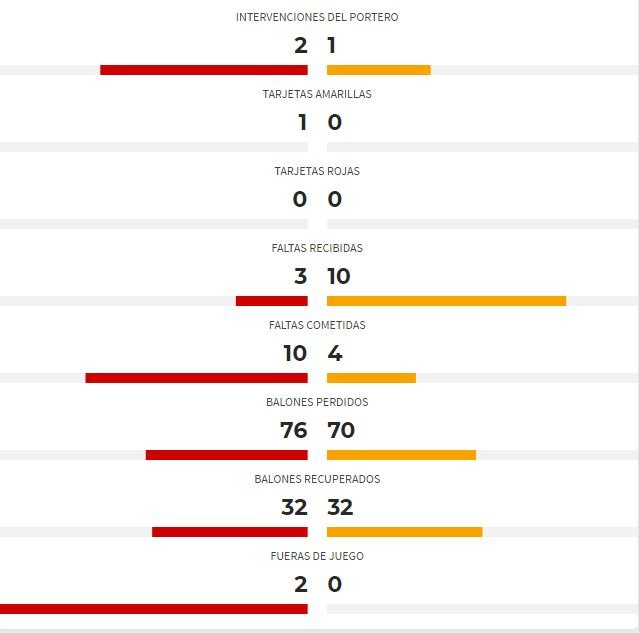Click the Intervenciones del Portero heading

point(317,17)
